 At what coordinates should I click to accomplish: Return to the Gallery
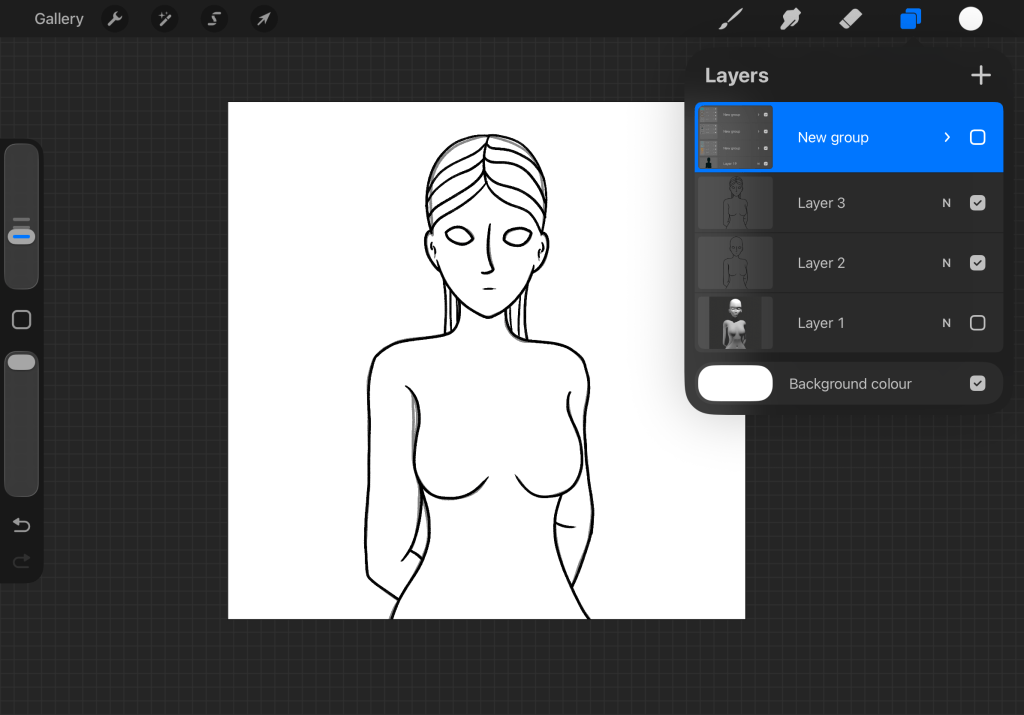pos(58,19)
